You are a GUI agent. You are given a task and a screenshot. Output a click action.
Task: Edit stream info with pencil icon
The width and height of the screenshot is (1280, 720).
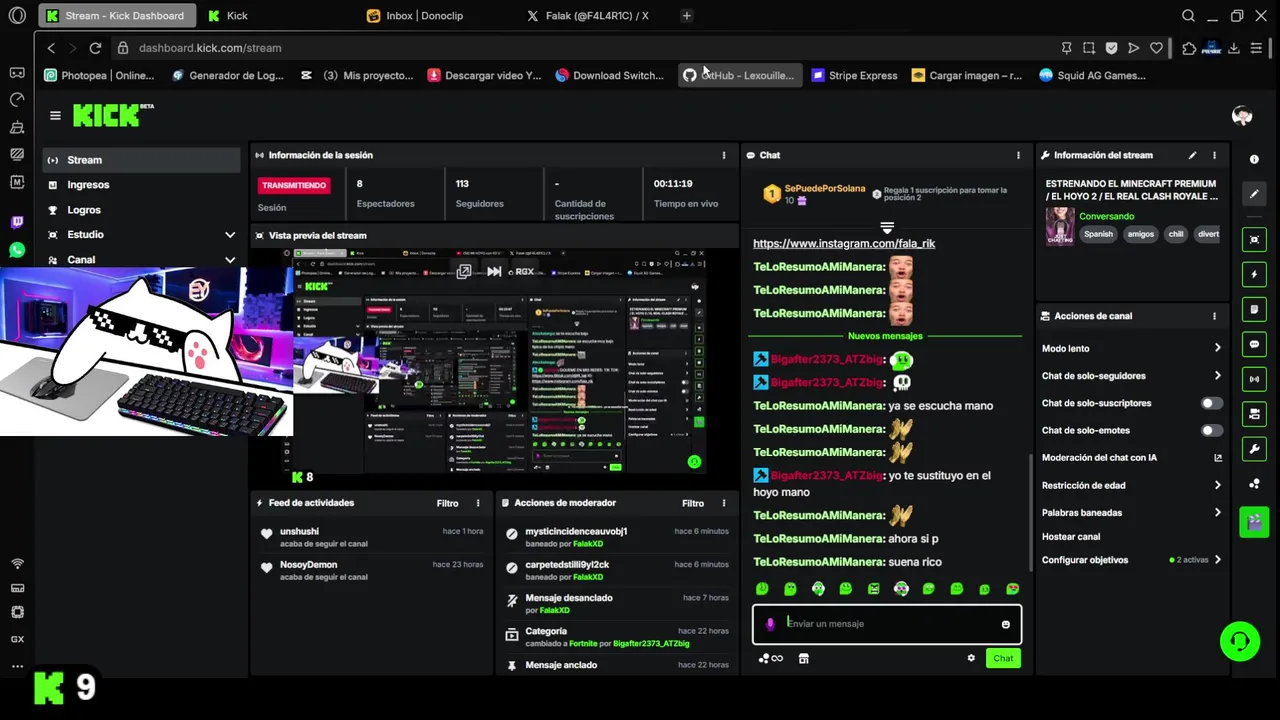tap(1192, 155)
